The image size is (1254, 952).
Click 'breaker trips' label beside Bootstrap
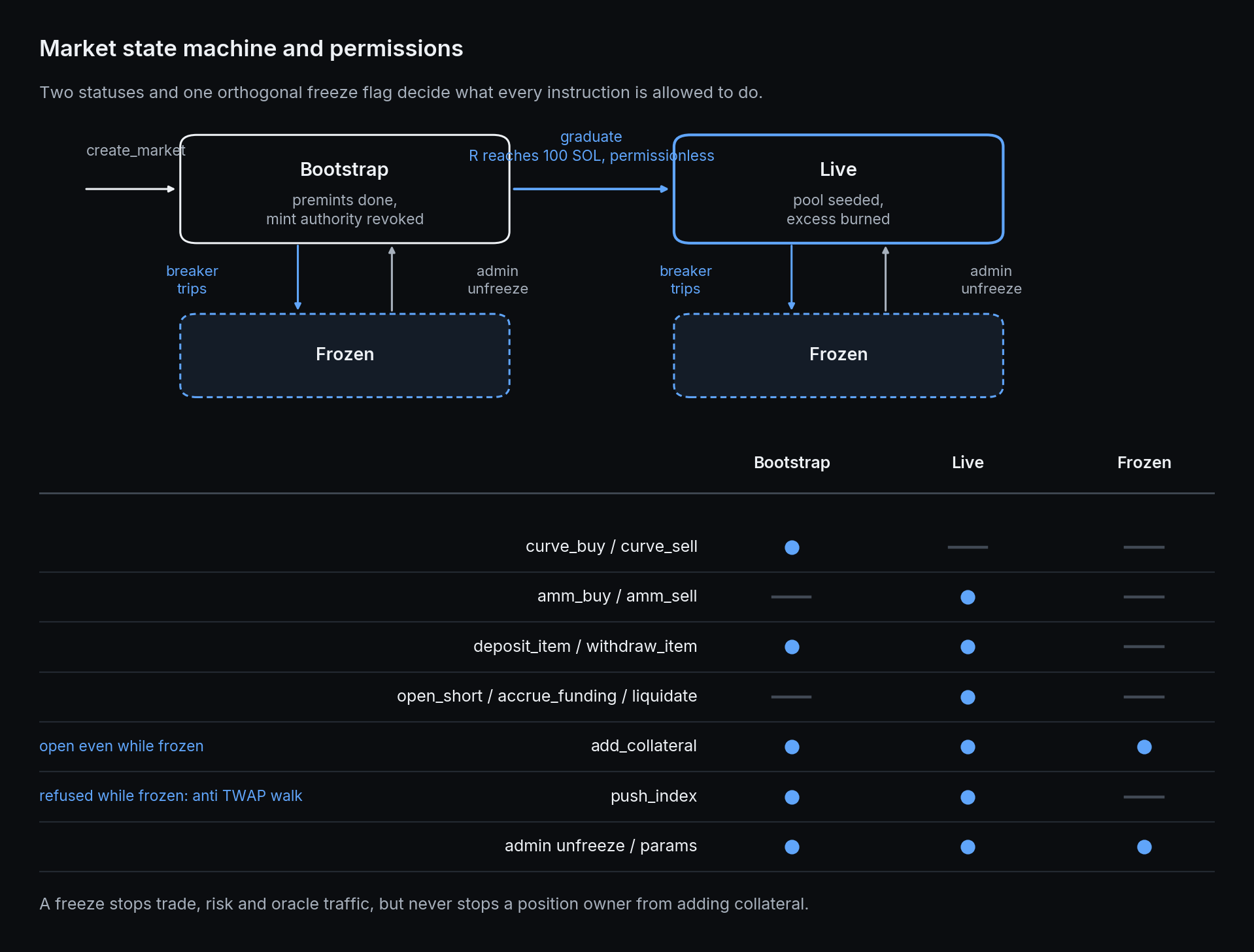tap(192, 280)
